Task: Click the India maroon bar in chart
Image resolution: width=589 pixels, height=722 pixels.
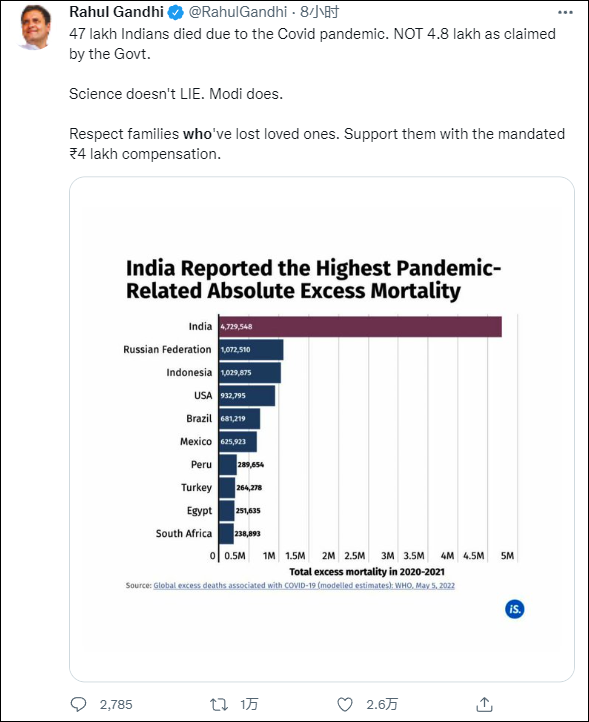Action: pyautogui.click(x=360, y=326)
